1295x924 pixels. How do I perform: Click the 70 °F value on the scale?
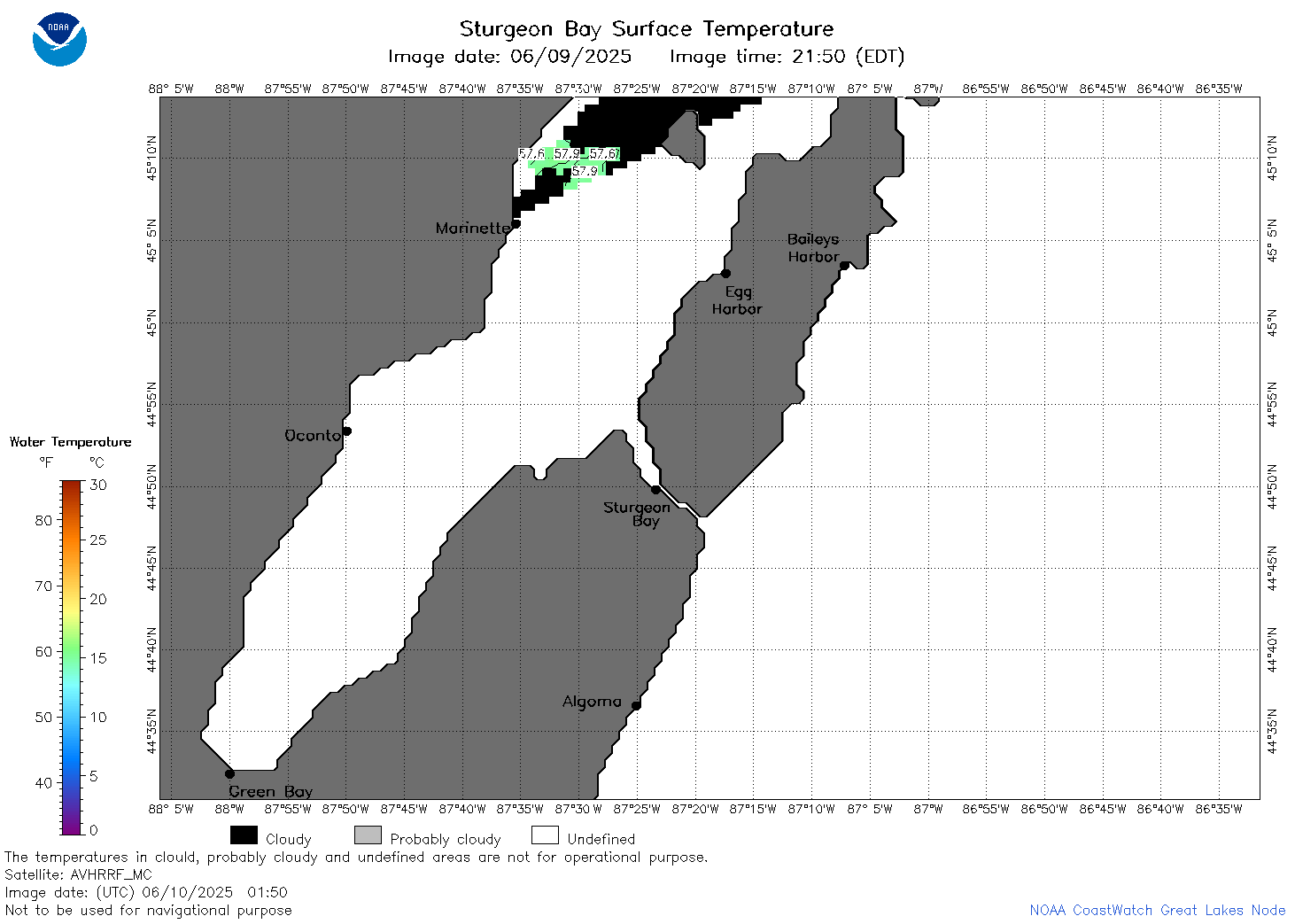(x=43, y=586)
